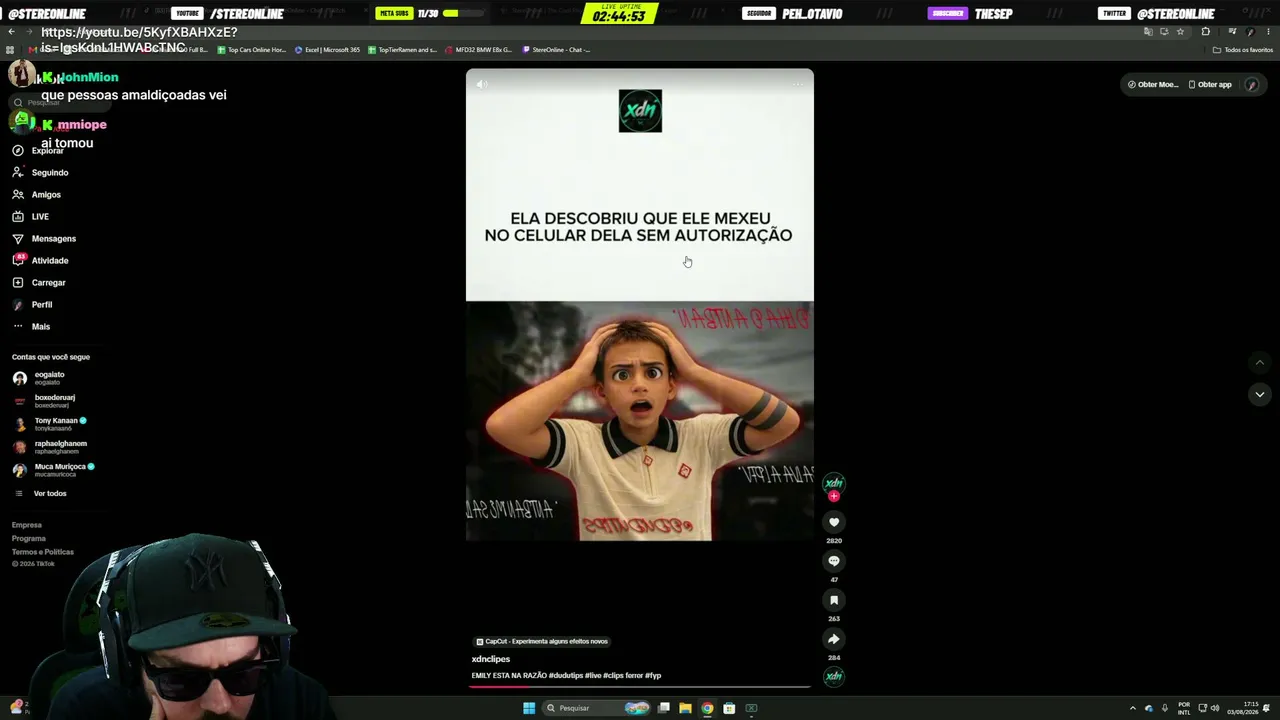Open the Chrome three-dot menu
This screenshot has width=1280, height=720.
point(1267,32)
